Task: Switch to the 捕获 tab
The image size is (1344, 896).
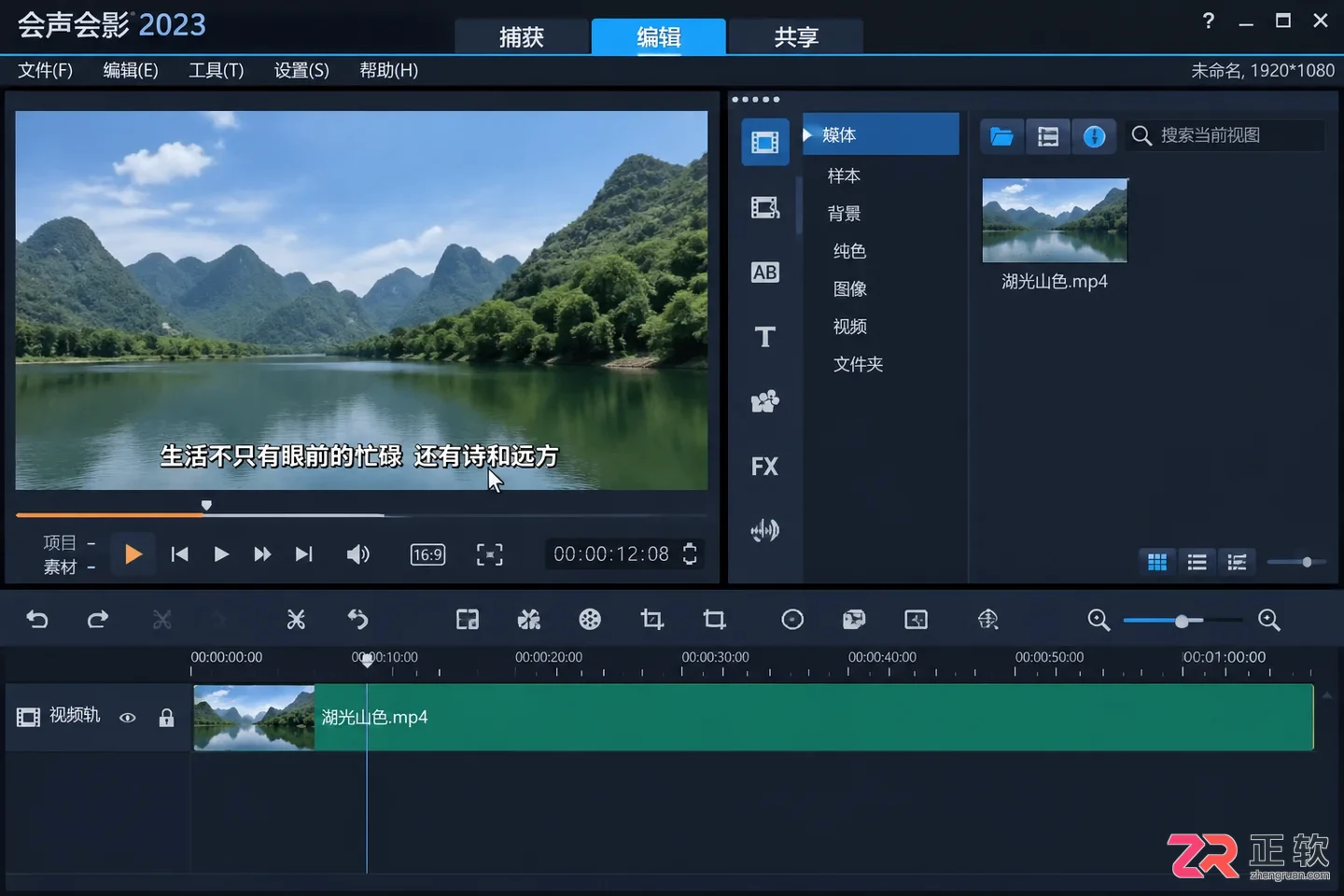Action: 522,36
